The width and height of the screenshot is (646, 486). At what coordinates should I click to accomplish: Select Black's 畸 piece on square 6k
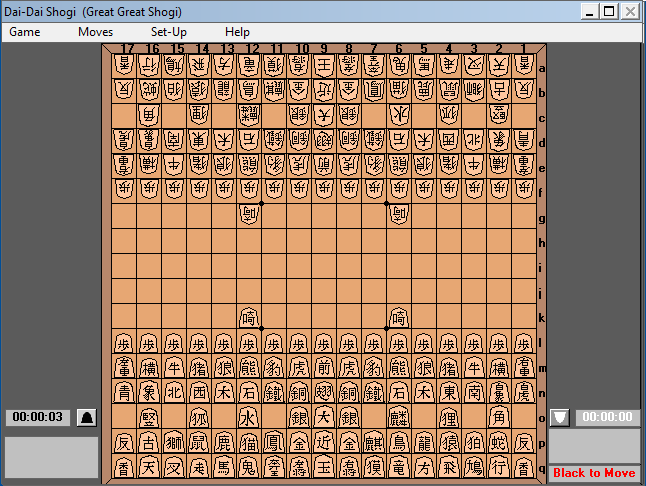point(399,317)
